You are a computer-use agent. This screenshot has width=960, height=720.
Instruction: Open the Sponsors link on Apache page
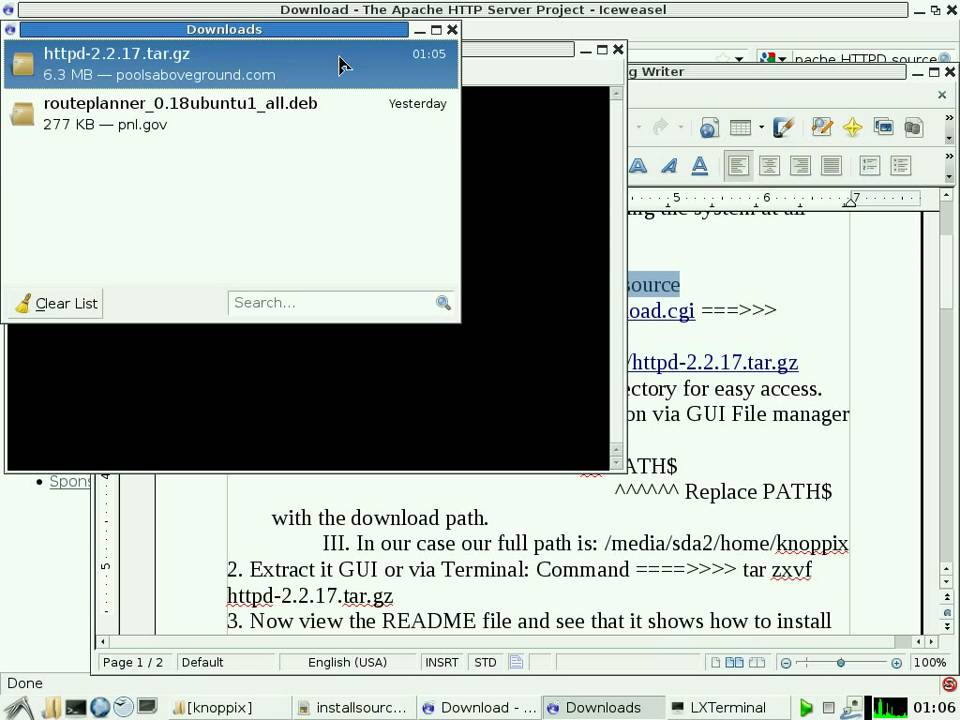pyautogui.click(x=70, y=481)
